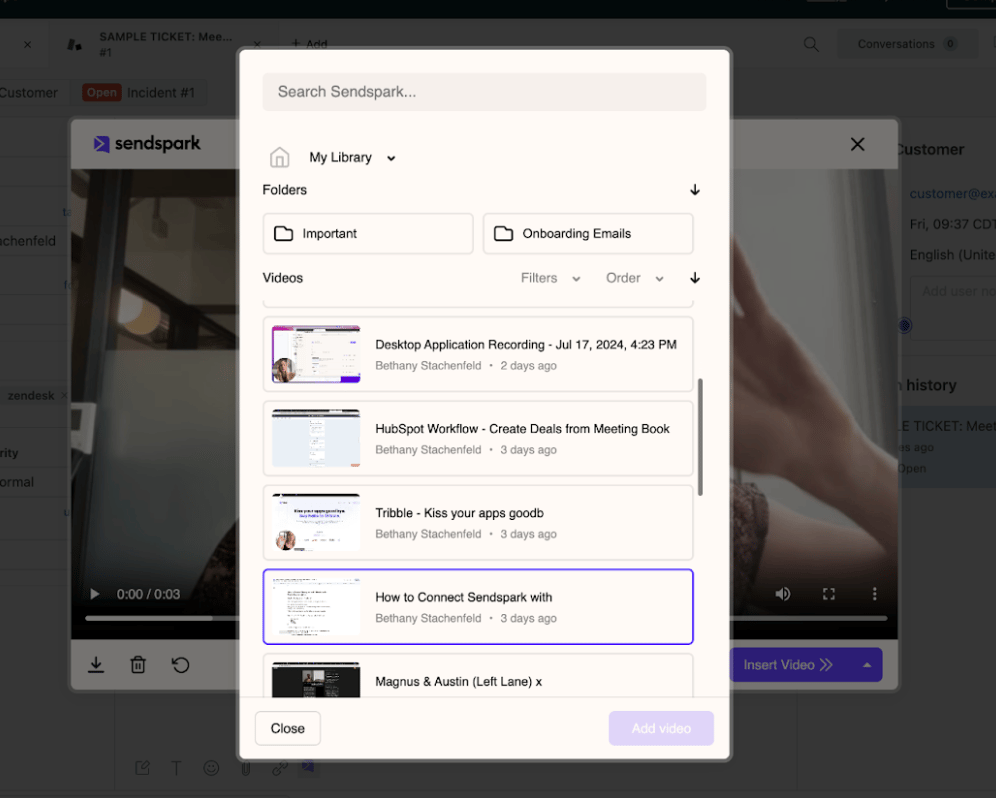Click the video list scrollbar
The image size is (996, 798).
click(700, 437)
